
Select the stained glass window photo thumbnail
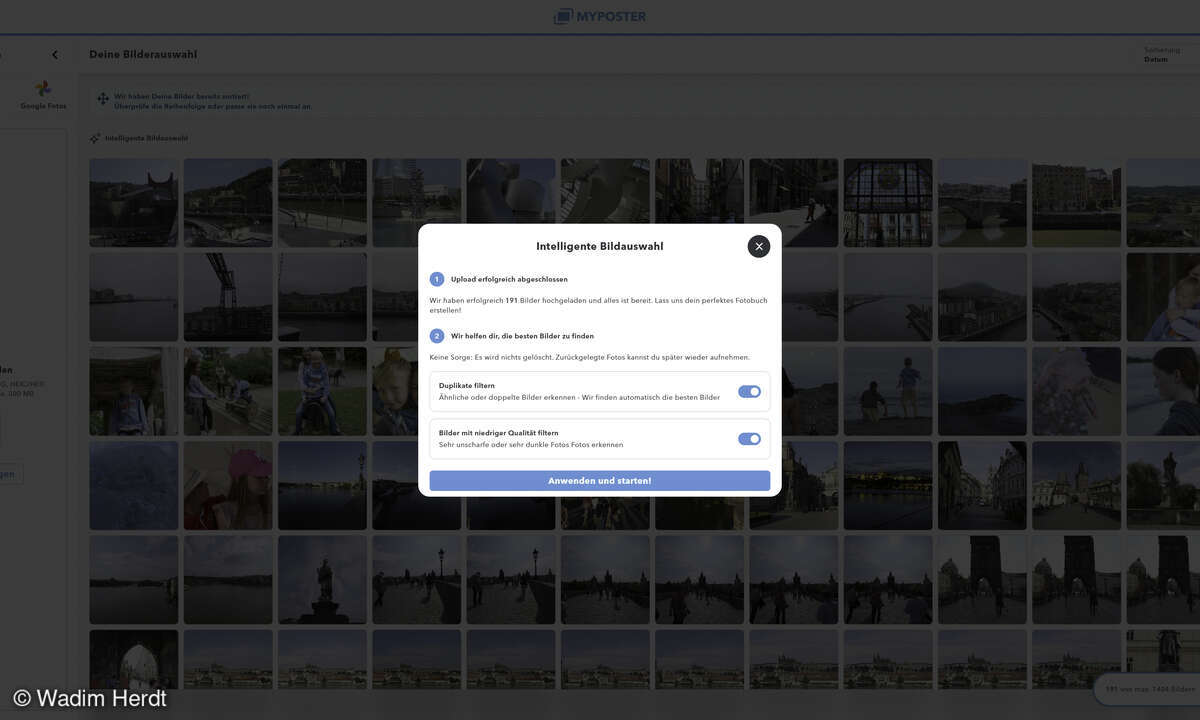[887, 202]
